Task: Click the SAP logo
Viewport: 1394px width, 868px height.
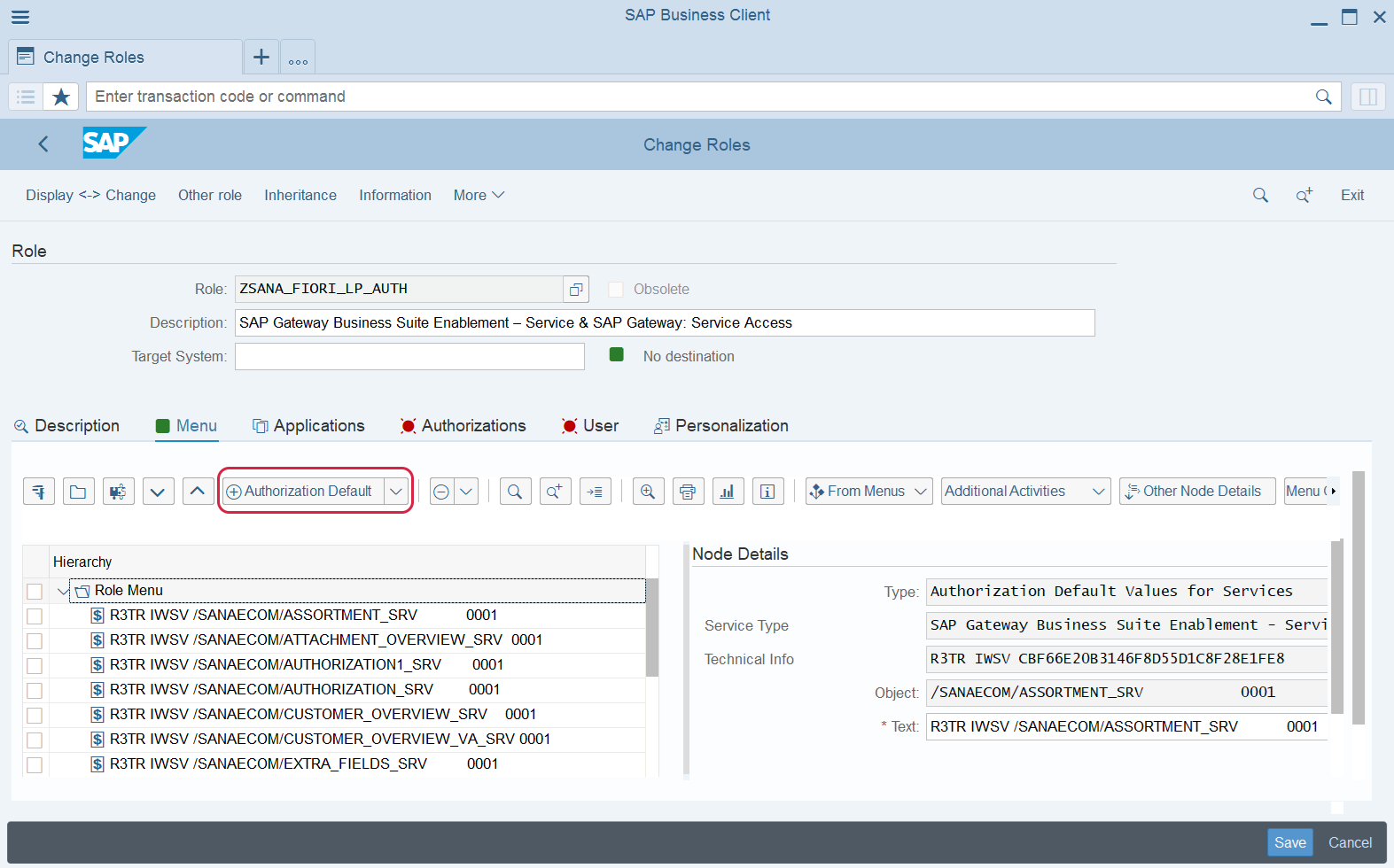Action: (x=114, y=143)
